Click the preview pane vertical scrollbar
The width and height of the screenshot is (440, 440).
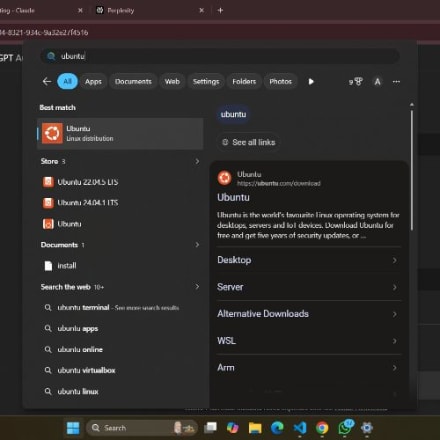[x=412, y=170]
